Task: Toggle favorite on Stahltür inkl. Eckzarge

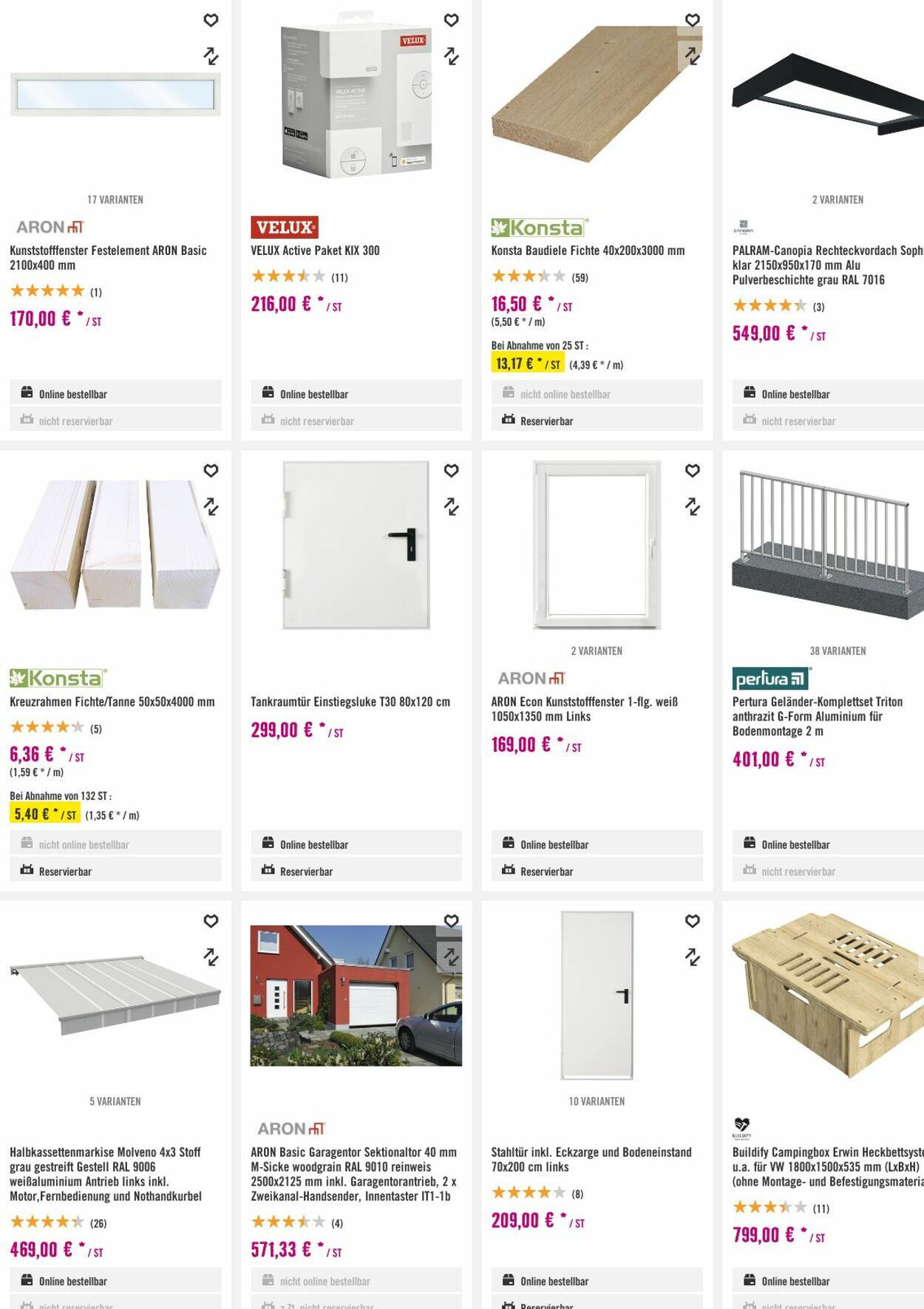Action: pos(693,921)
